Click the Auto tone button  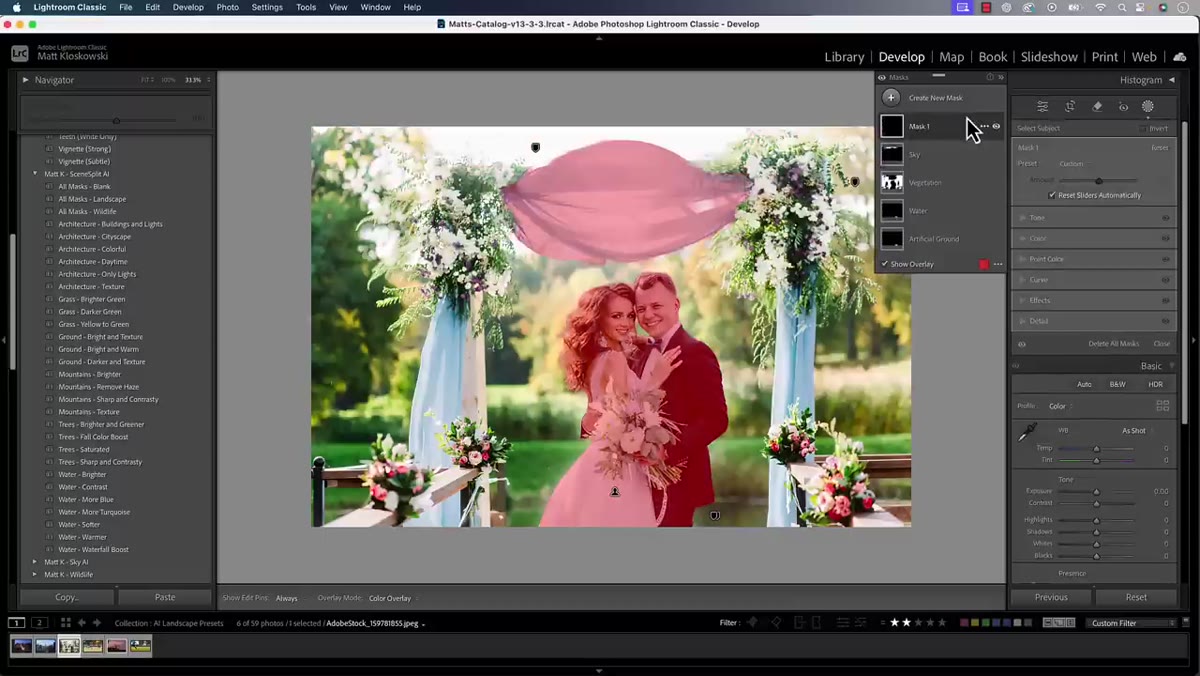point(1084,384)
